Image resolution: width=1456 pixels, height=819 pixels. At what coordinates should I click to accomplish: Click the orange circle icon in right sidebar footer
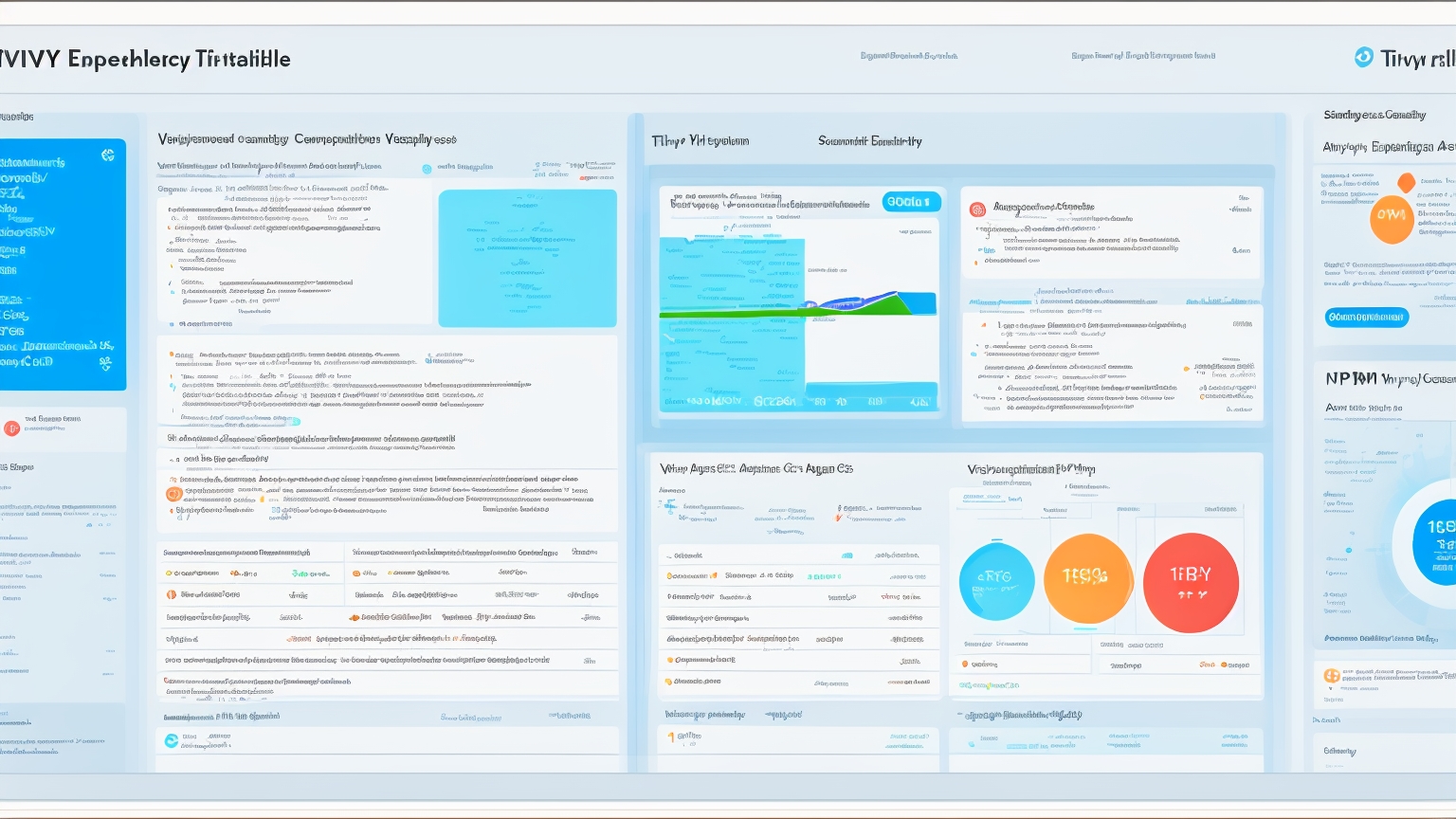1332,676
